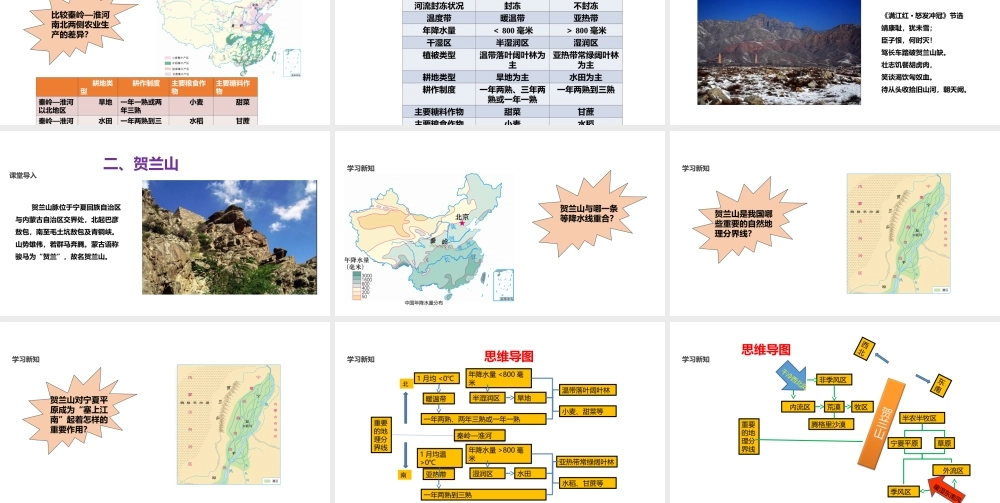
Task: Click the orange slanted 贺兰山 bar
Action: click(x=883, y=422)
